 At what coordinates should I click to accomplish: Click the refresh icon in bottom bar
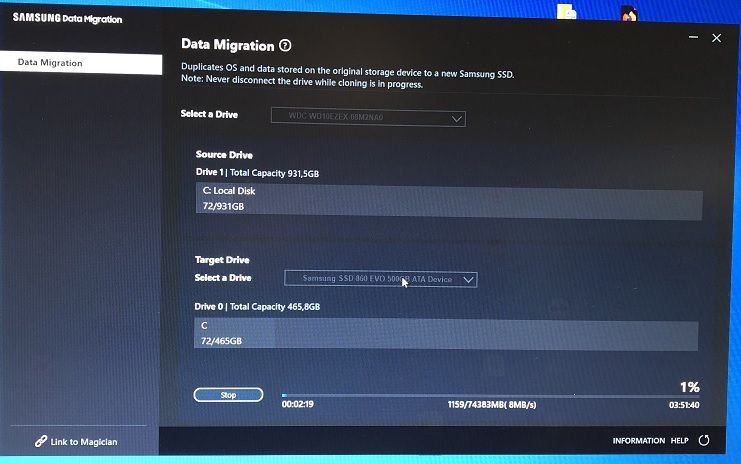point(704,440)
